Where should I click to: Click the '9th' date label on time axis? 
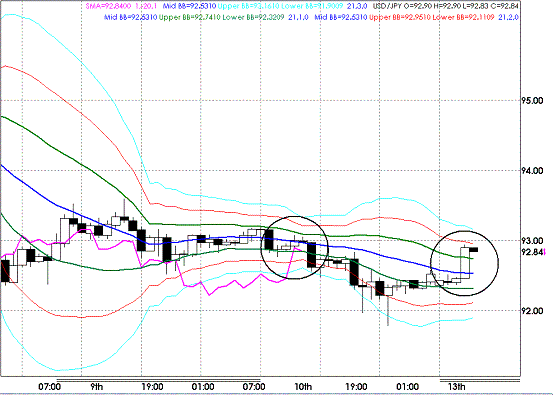pos(97,387)
